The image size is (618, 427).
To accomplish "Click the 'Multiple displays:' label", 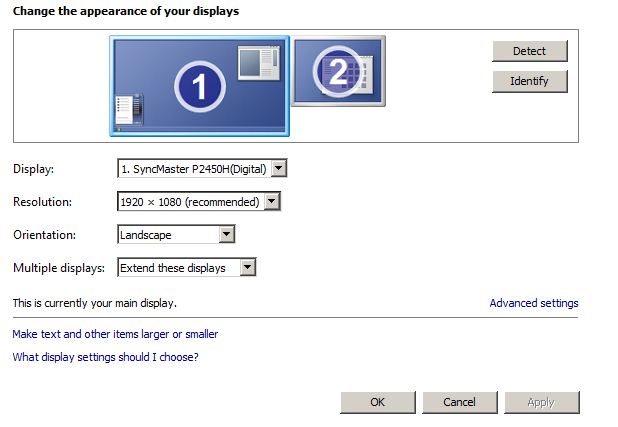I will point(59,268).
